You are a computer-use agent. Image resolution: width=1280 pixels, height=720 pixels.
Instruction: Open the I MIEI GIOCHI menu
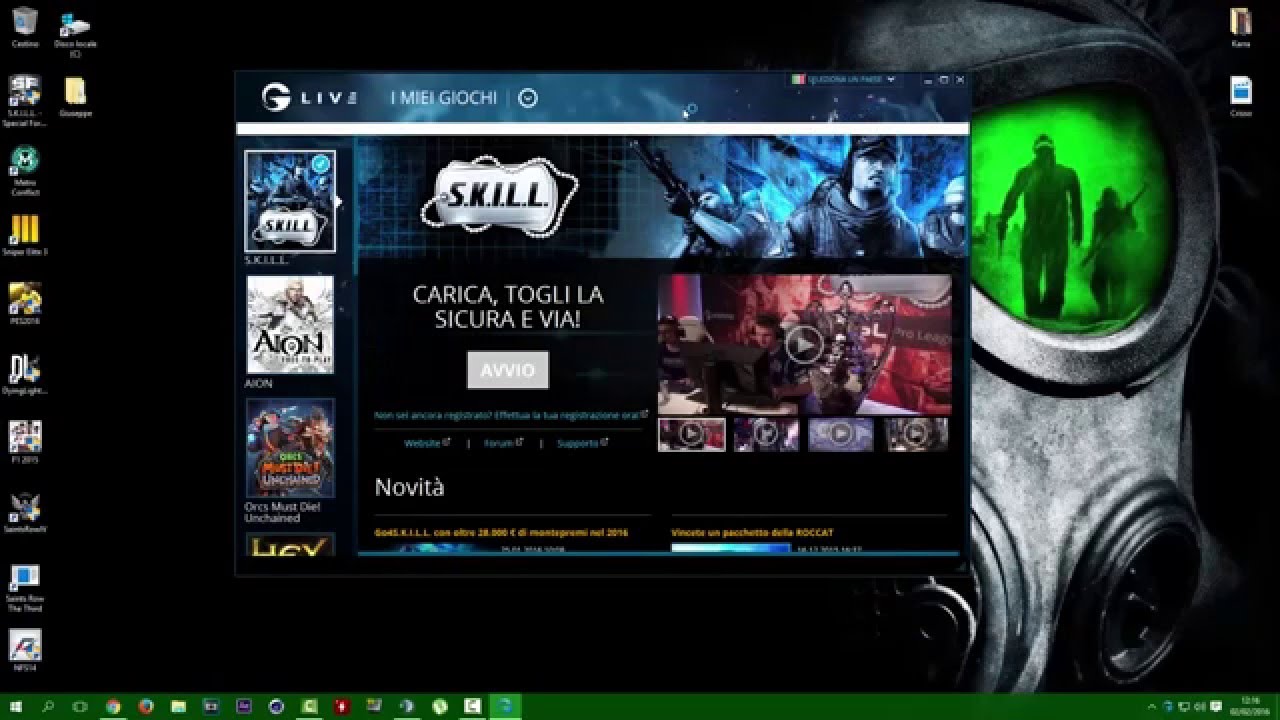443,98
